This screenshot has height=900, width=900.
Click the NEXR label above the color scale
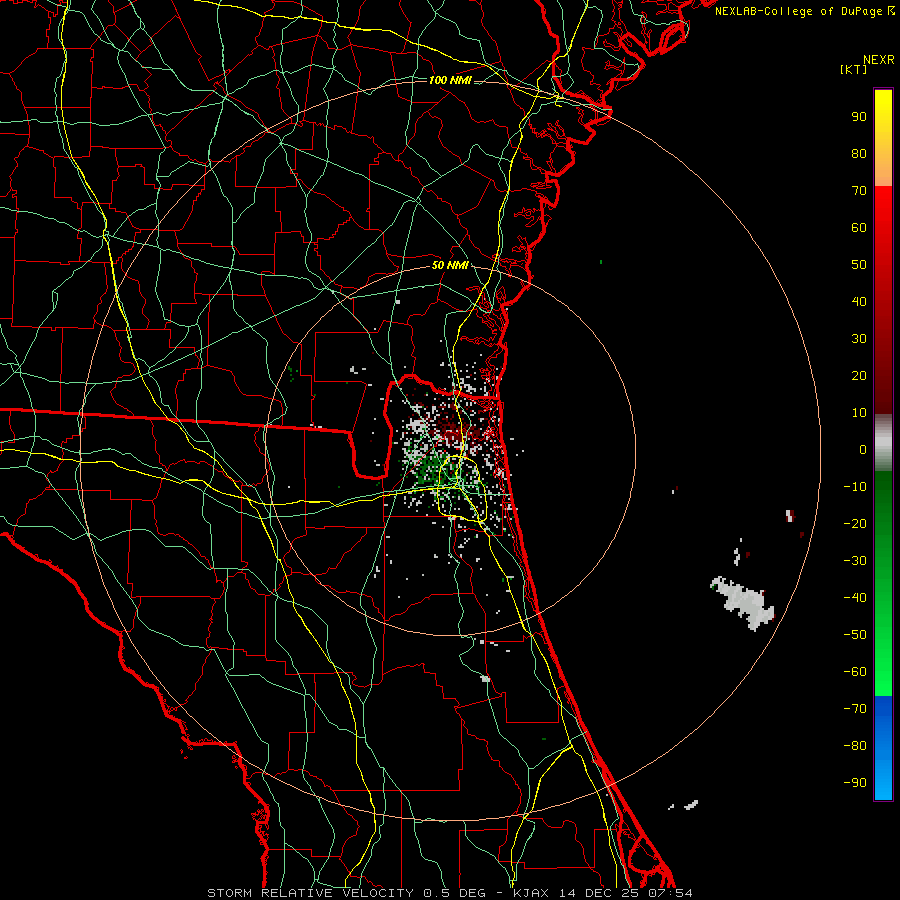tap(878, 60)
